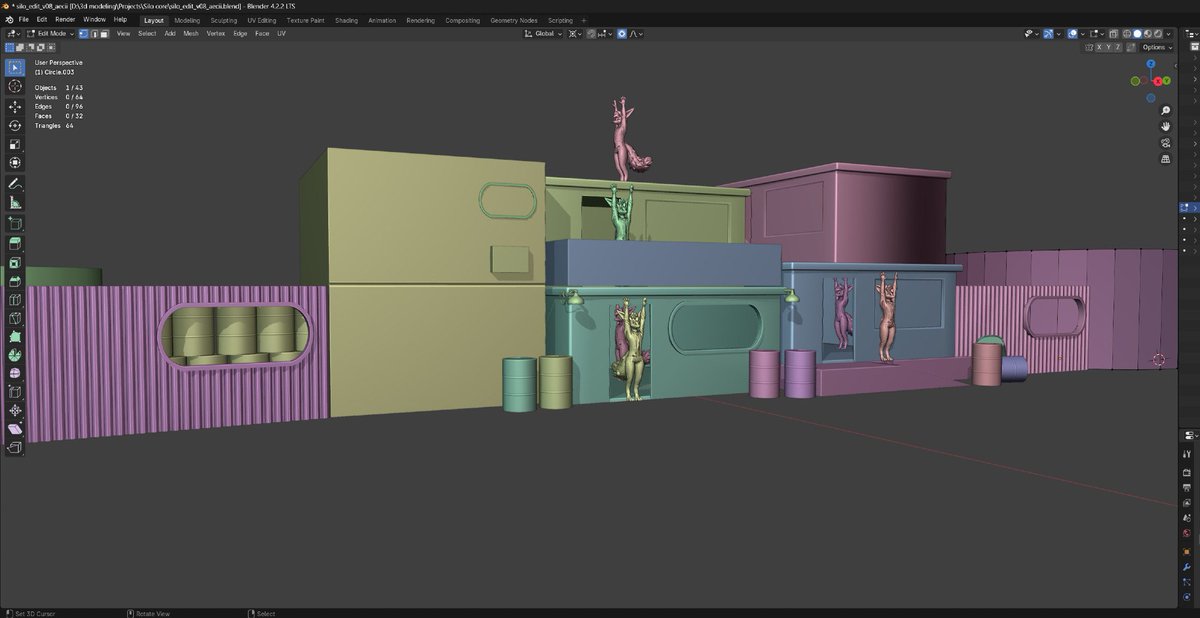Screen dimensions: 1200x618
Task: Open the editor type dropdown
Action: click(13, 34)
